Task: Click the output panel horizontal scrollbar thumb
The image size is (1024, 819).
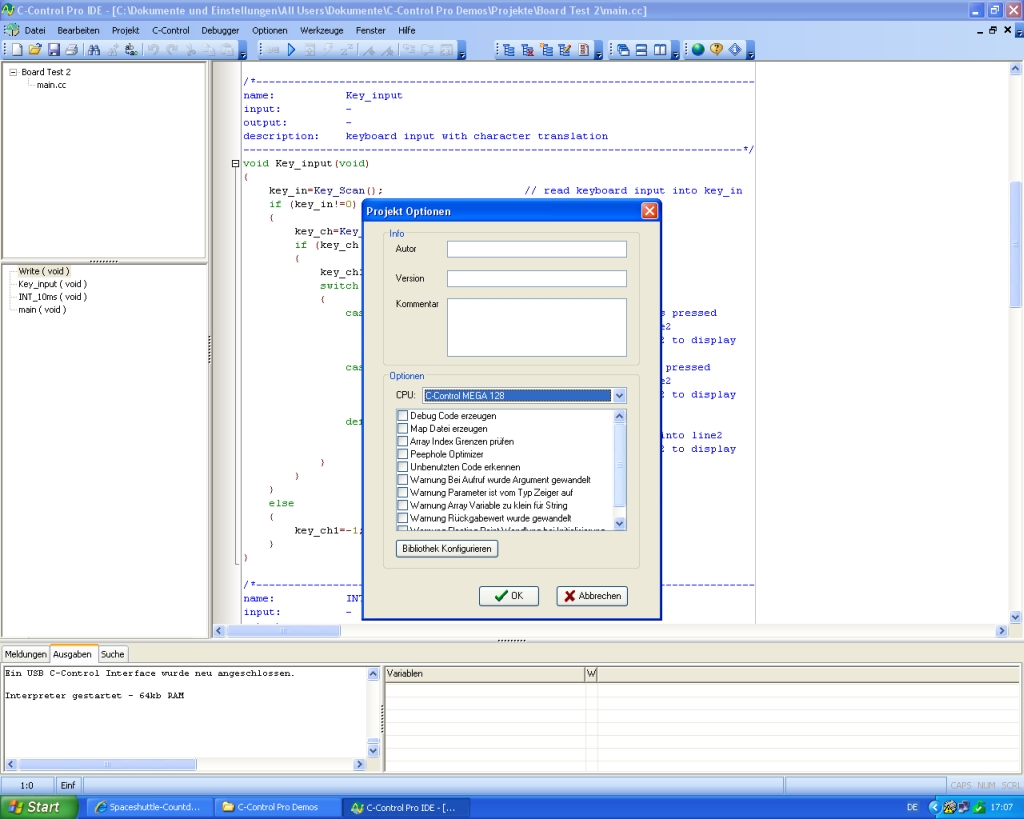Action: [x=107, y=764]
